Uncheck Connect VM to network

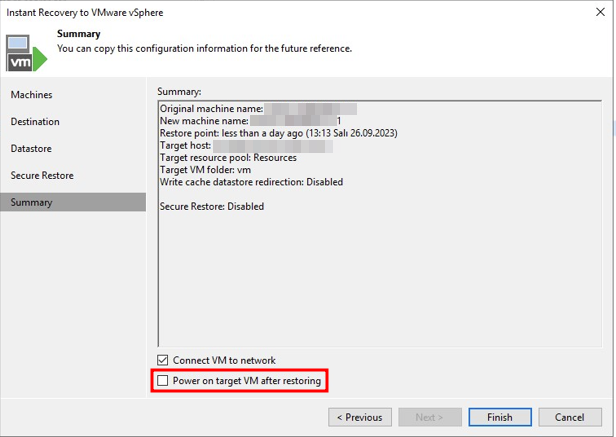163,360
